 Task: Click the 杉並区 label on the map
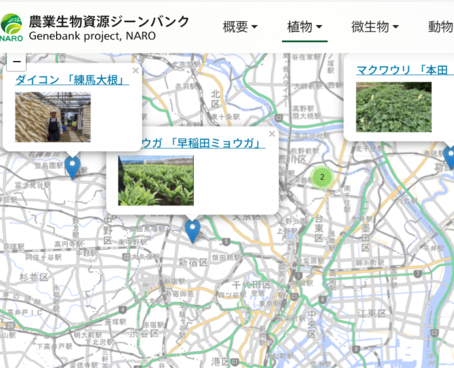(x=34, y=277)
